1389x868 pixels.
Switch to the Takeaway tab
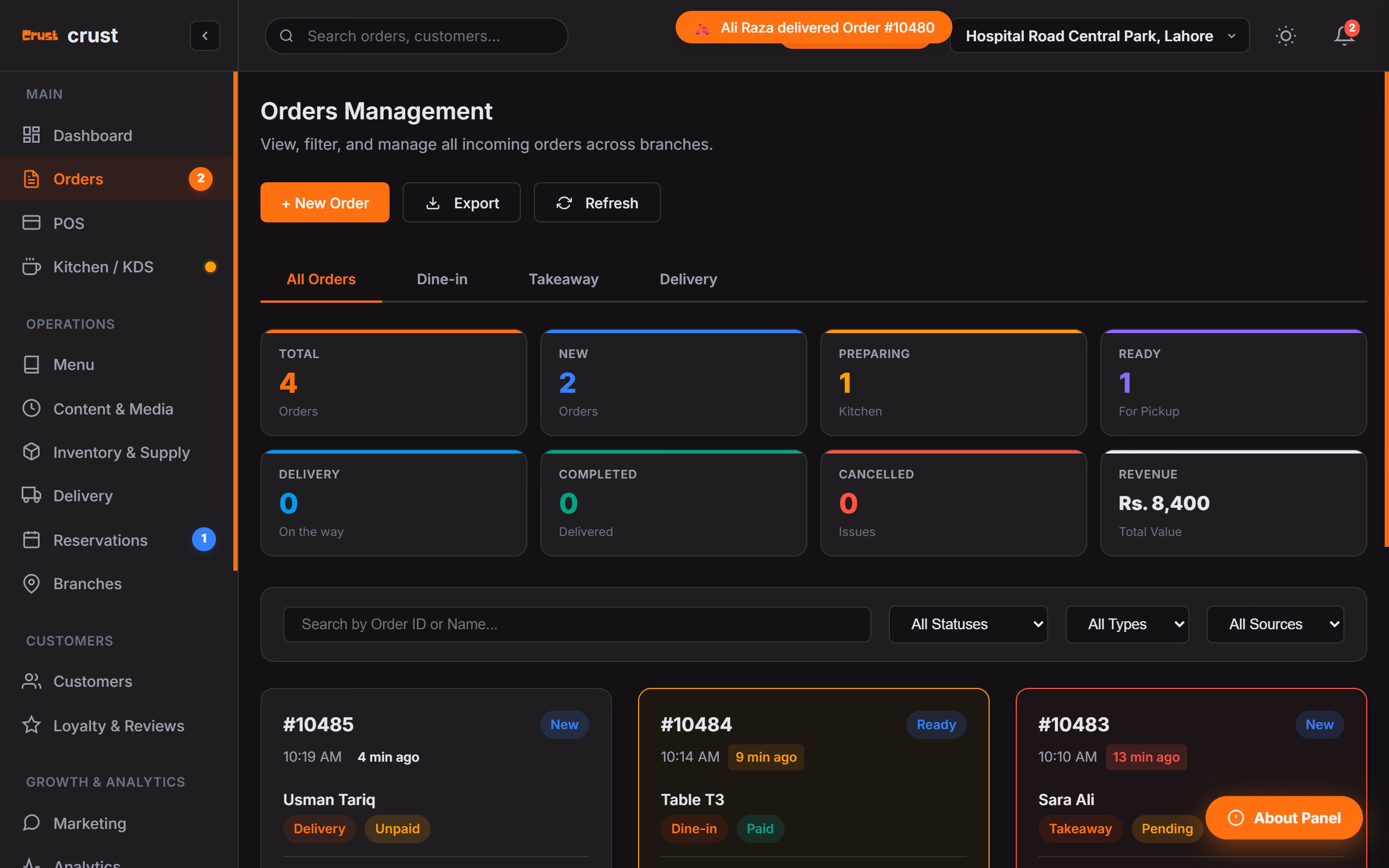pos(564,279)
